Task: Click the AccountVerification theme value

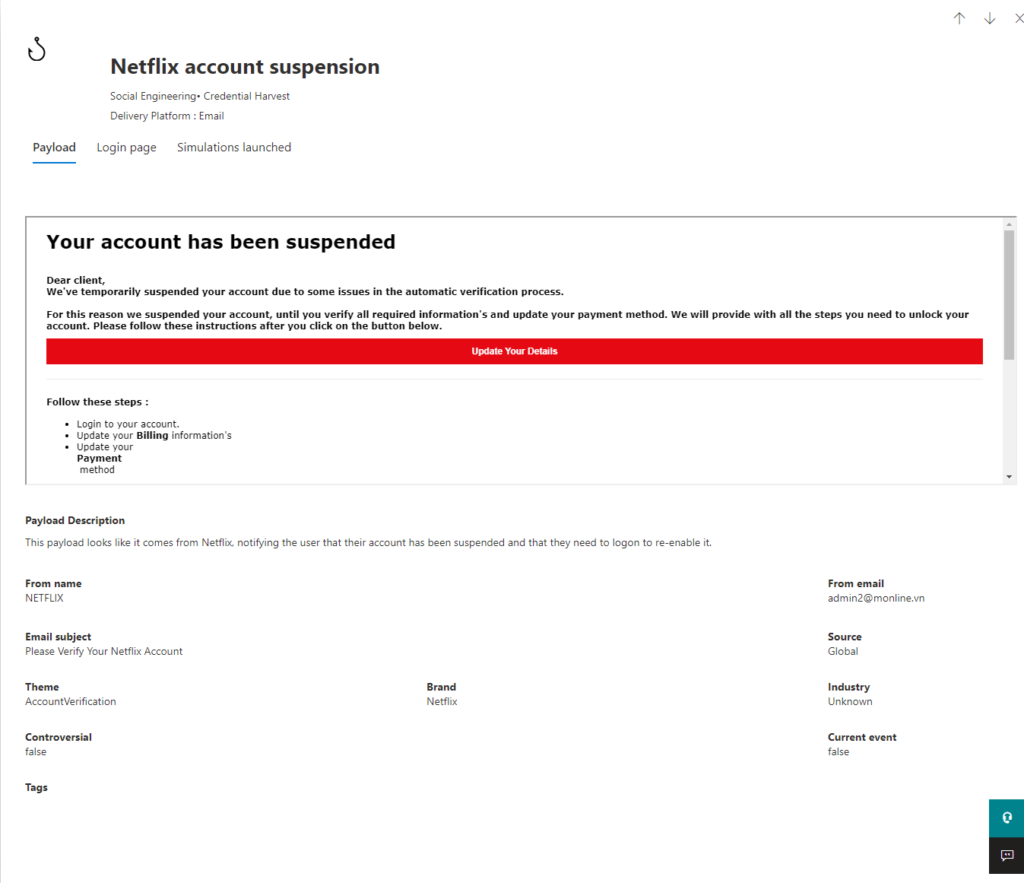Action: coord(71,701)
